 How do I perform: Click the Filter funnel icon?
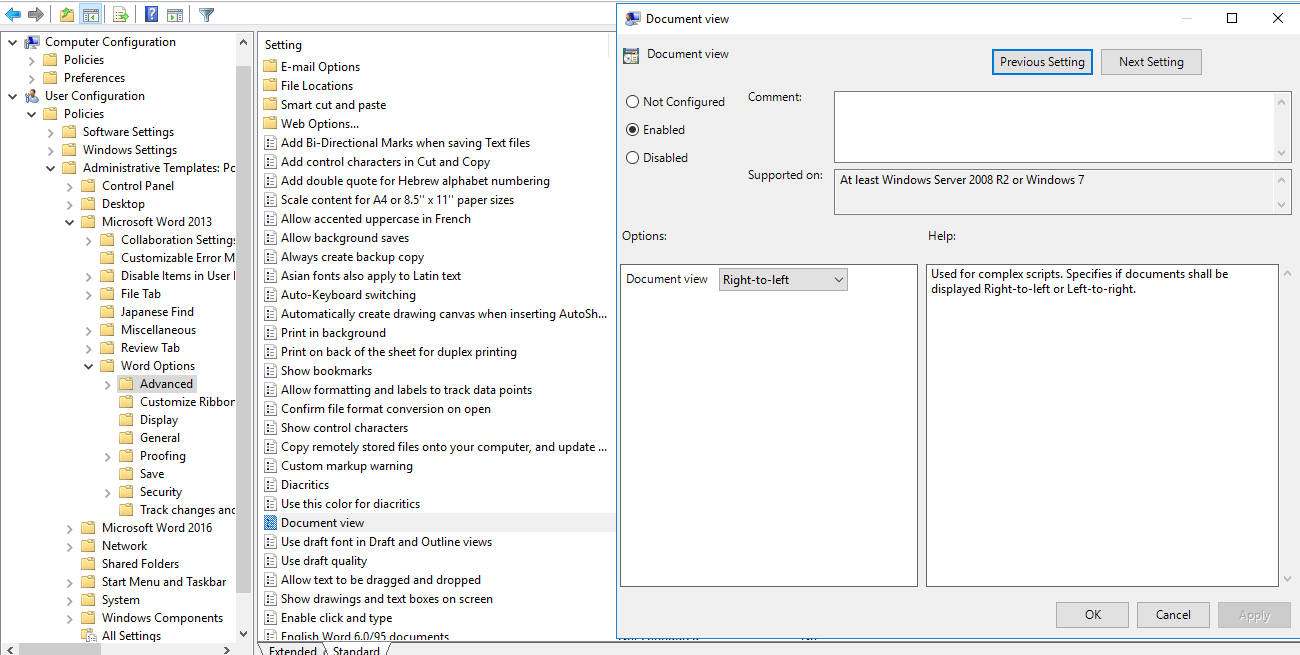tap(206, 14)
